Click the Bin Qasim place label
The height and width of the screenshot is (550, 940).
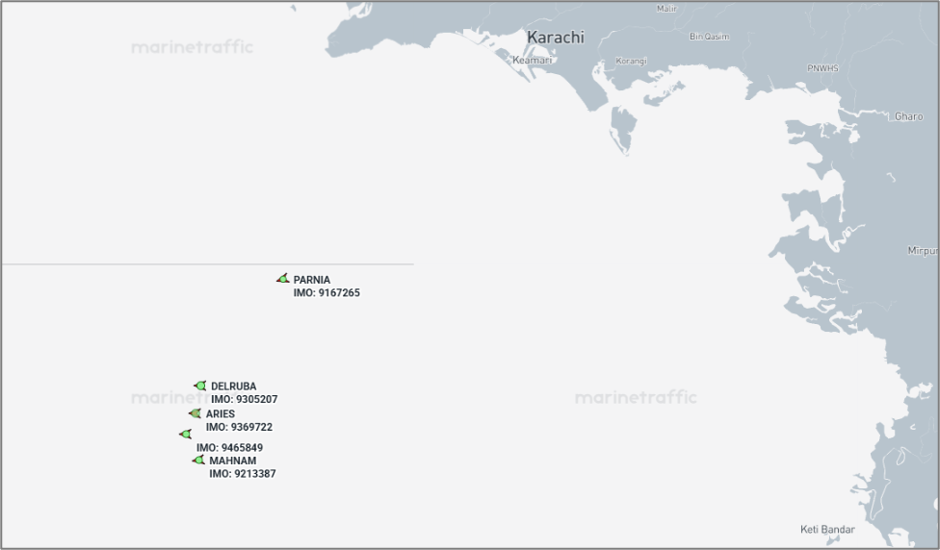coord(709,37)
